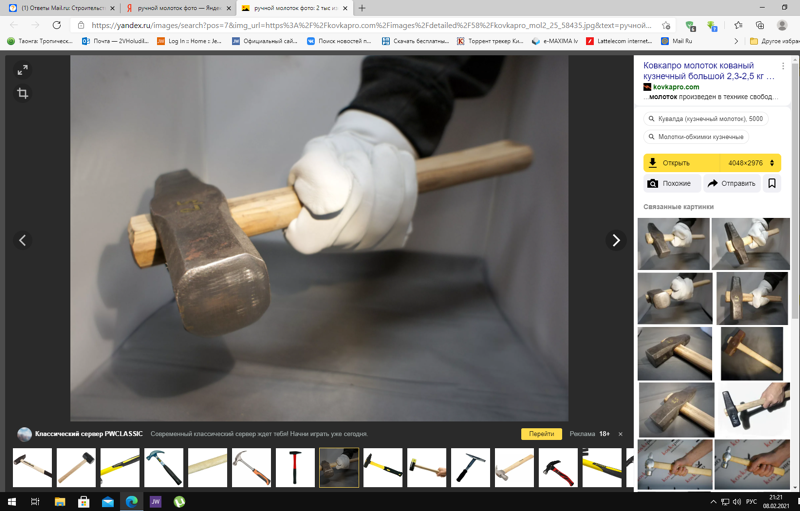Image resolution: width=800 pixels, height=511 pixels.
Task: Add page to favorites star icon
Action: [666, 25]
